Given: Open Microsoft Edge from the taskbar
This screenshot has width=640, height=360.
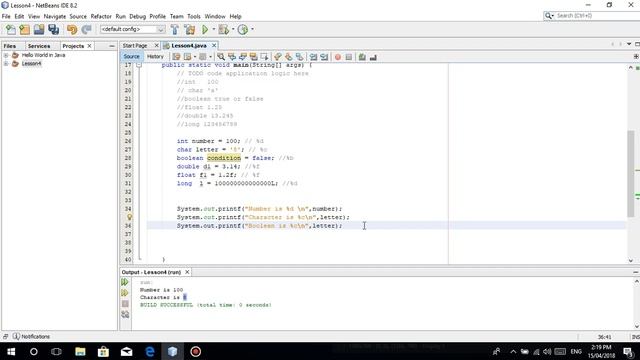Looking at the screenshot, I should [150, 351].
